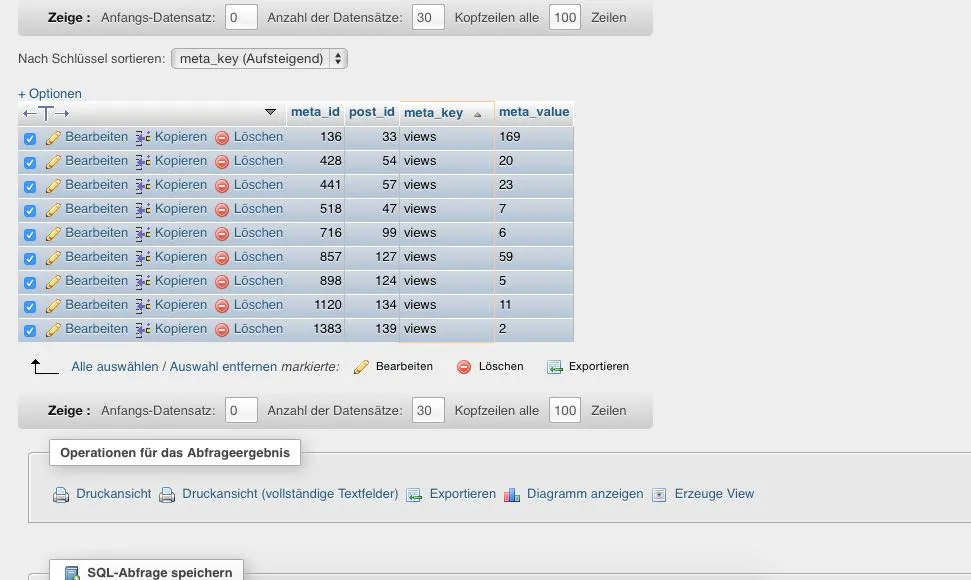The image size is (971, 580).
Task: Click red delete icon in meta_id 898 row
Action: (x=222, y=282)
